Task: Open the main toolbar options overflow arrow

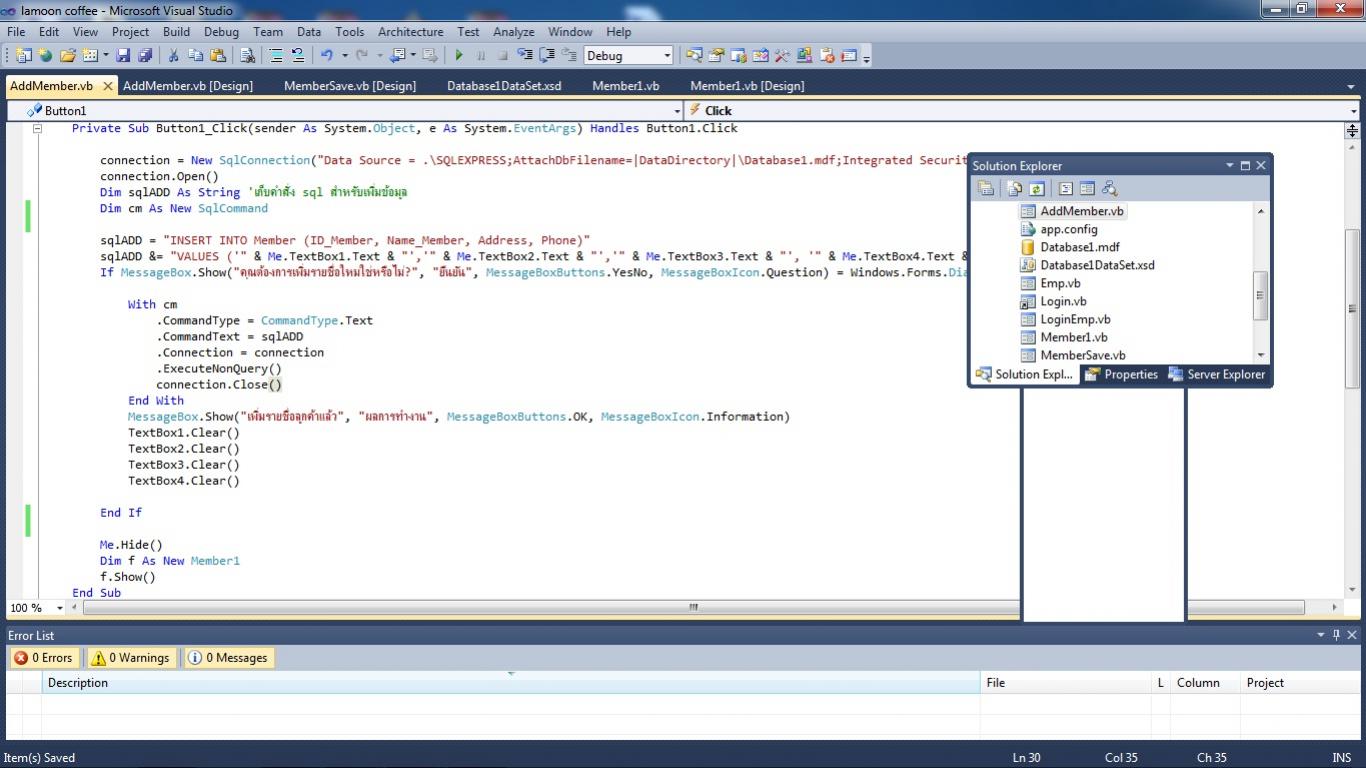Action: click(x=867, y=57)
